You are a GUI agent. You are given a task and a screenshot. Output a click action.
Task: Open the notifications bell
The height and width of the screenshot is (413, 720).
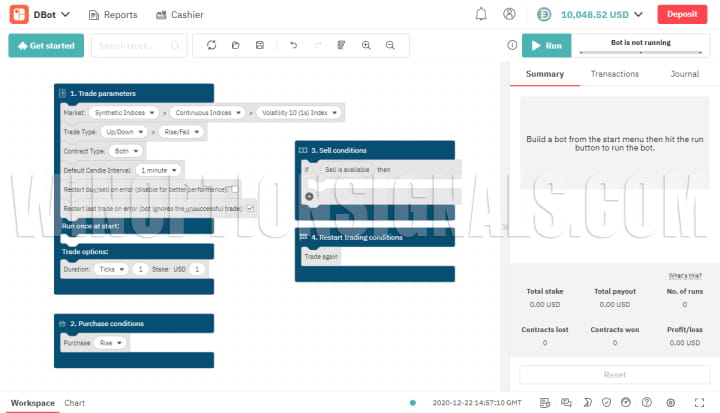[481, 15]
